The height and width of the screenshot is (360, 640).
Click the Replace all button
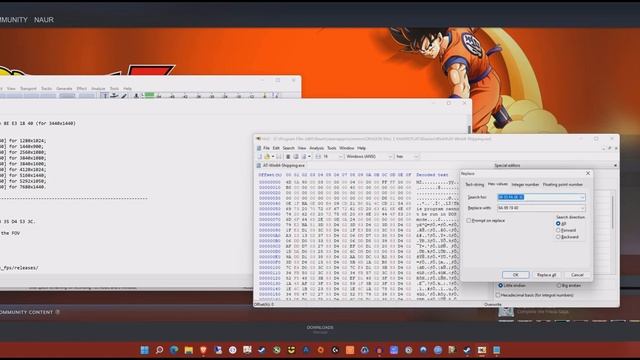pyautogui.click(x=546, y=275)
